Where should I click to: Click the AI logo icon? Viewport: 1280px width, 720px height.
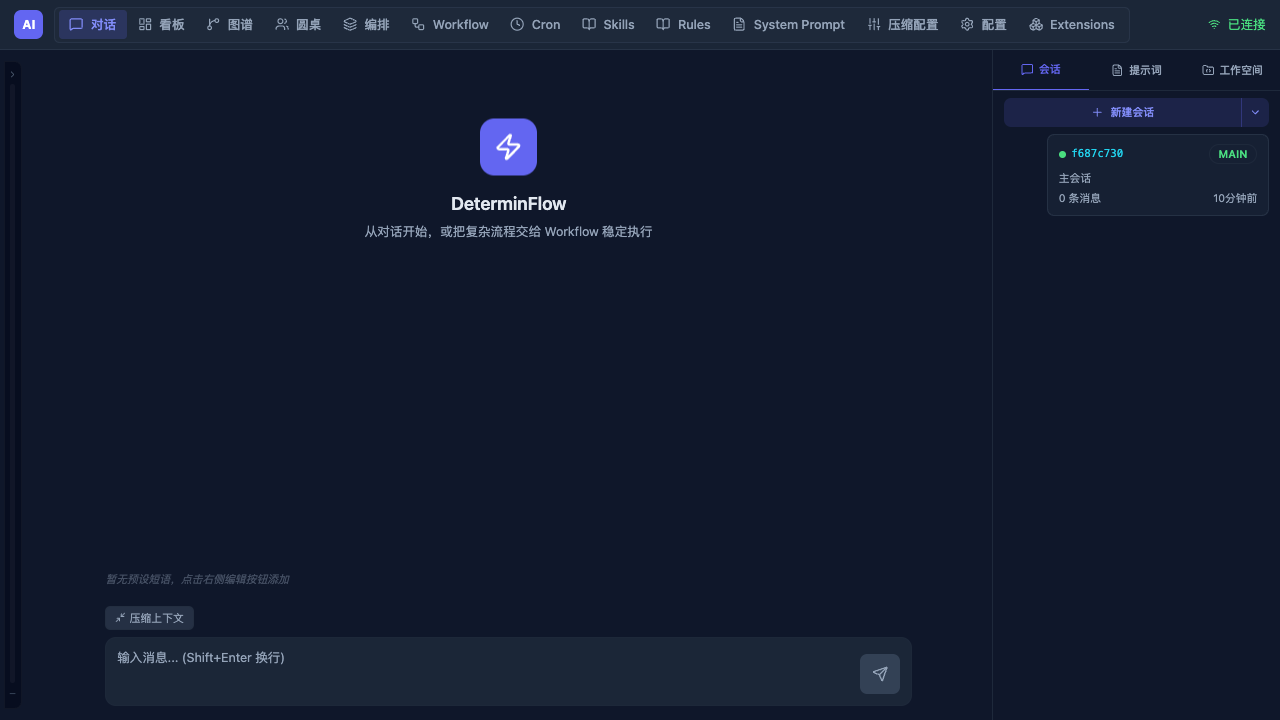coord(28,25)
